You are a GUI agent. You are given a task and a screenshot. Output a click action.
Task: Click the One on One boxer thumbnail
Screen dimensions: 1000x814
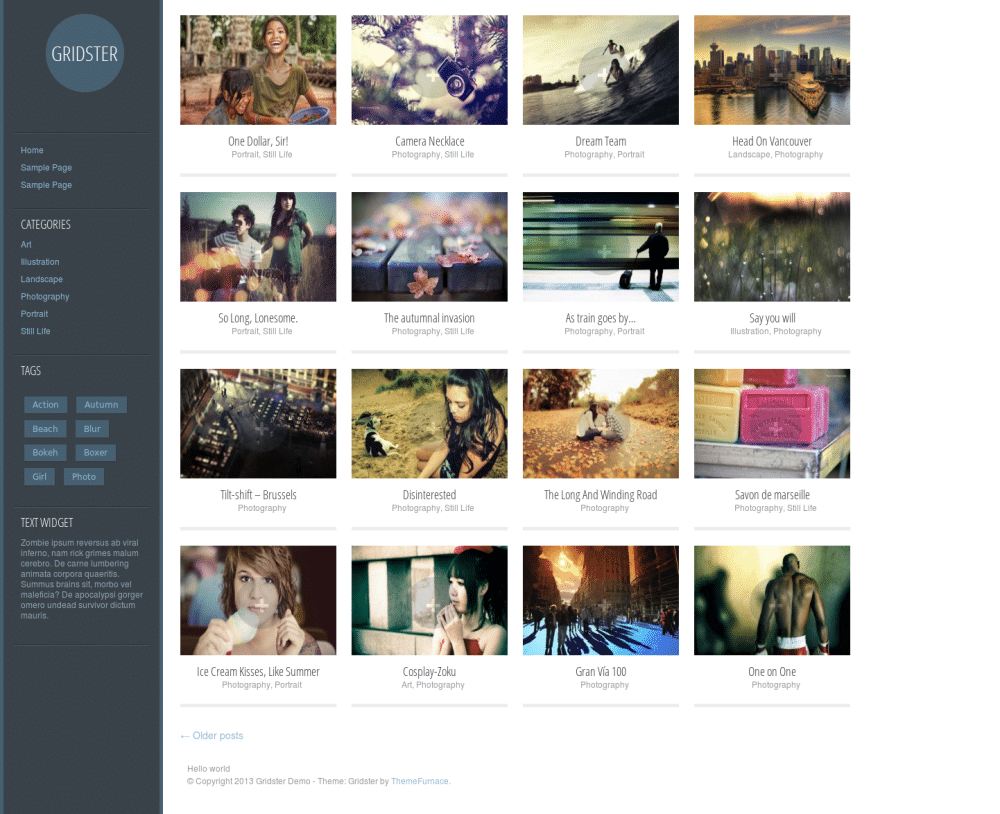pyautogui.click(x=771, y=600)
